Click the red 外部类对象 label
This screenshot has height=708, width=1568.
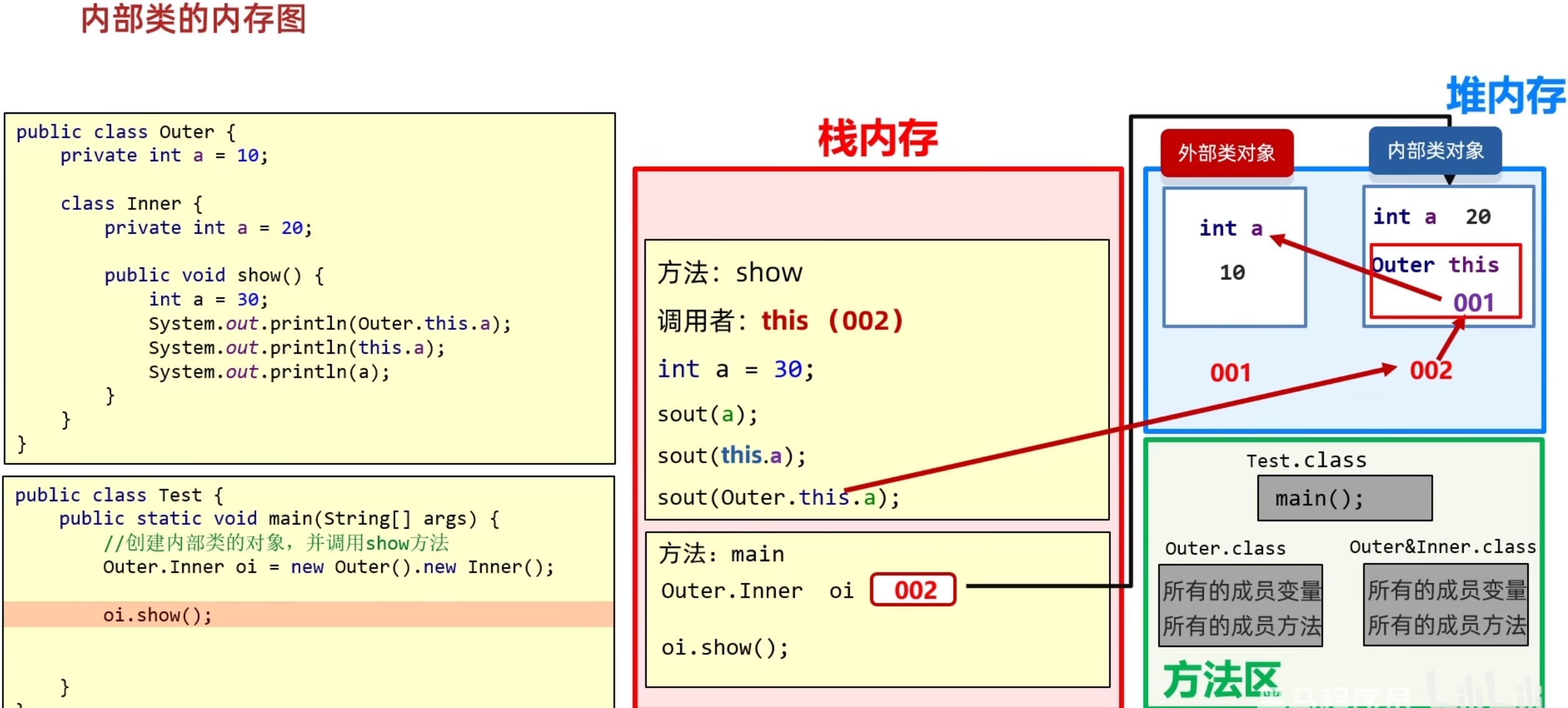(1226, 153)
